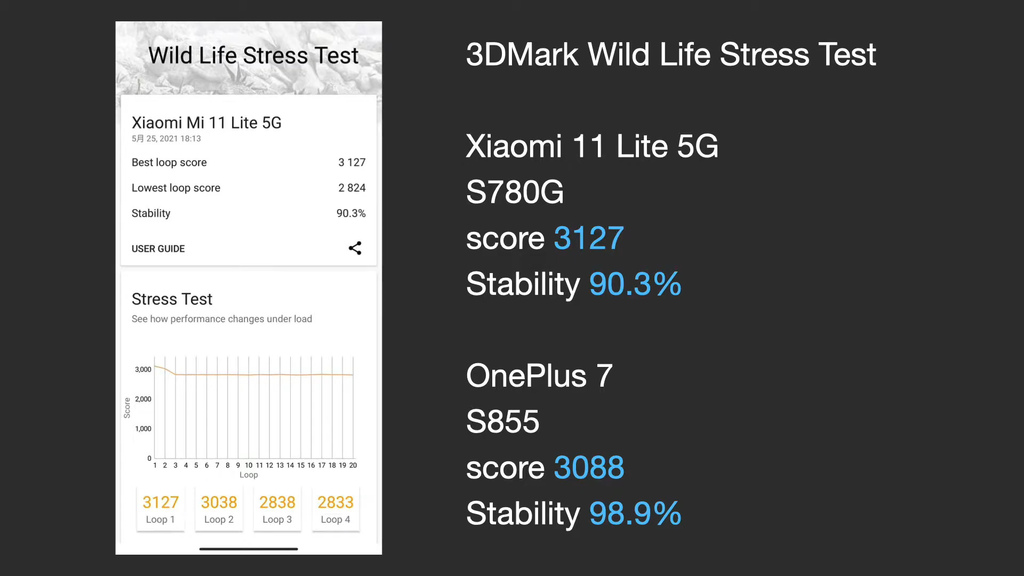
Task: Select the Loop 3 score card 2838
Action: point(277,509)
